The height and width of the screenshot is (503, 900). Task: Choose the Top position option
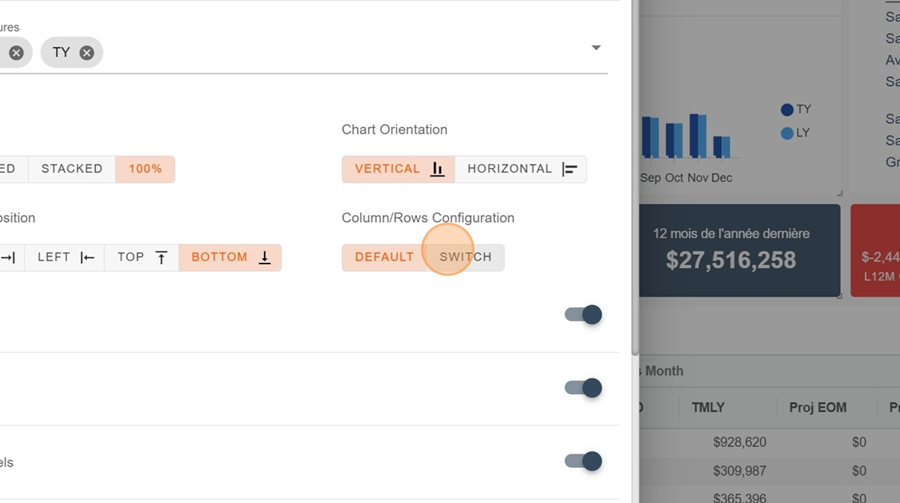[141, 257]
